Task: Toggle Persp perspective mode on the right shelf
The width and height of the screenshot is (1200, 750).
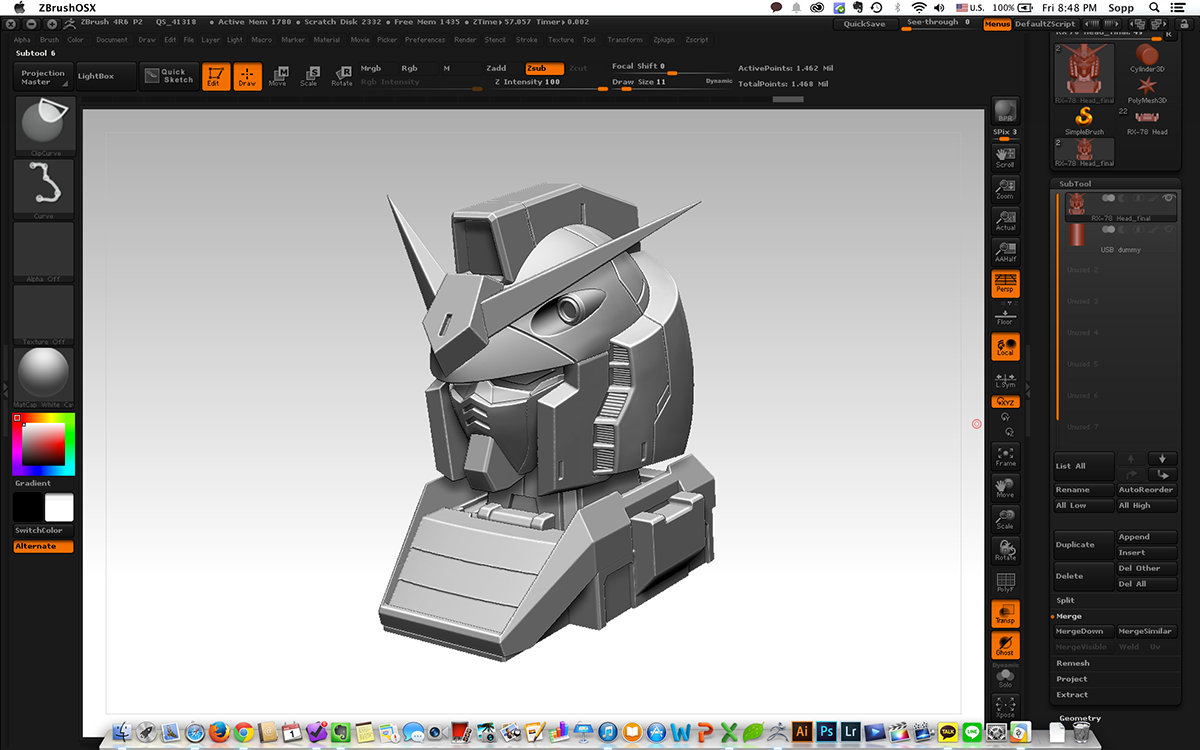Action: pos(1005,285)
